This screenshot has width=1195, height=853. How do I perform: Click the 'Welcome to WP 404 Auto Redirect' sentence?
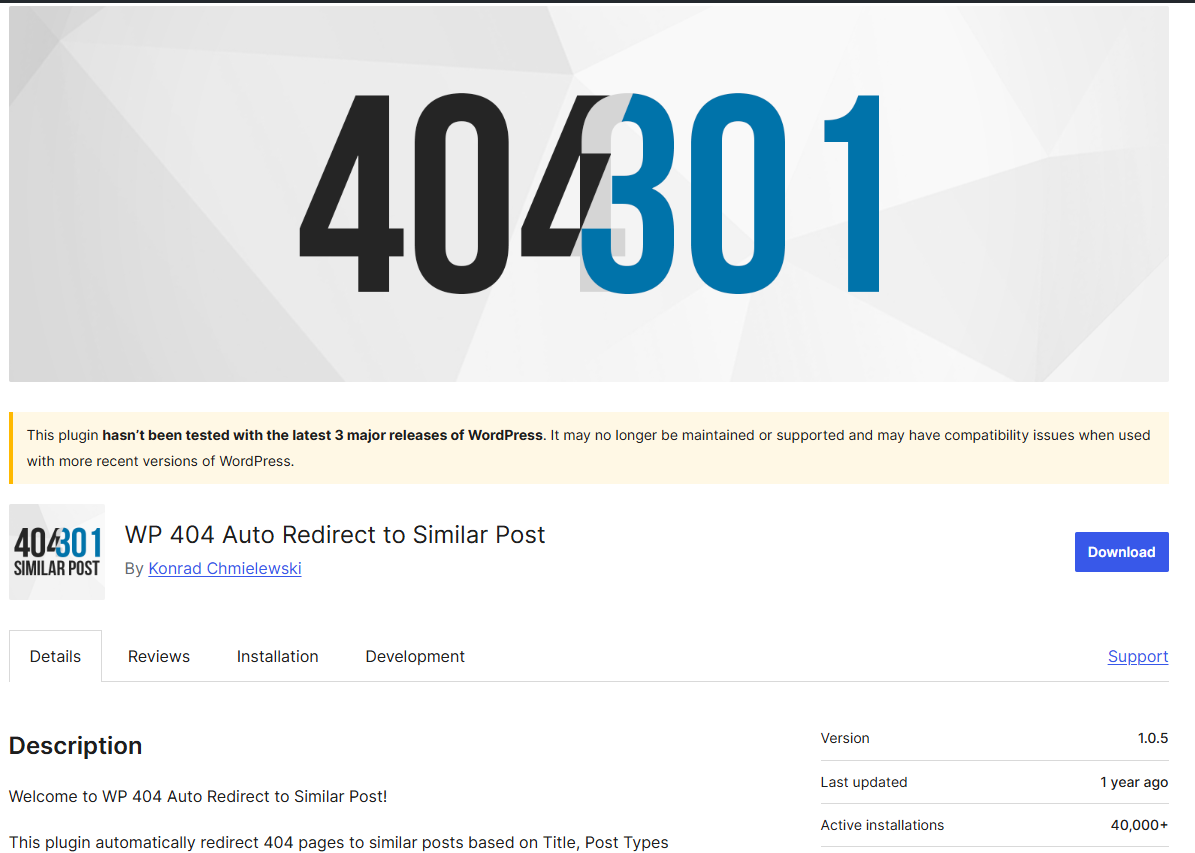(x=198, y=797)
